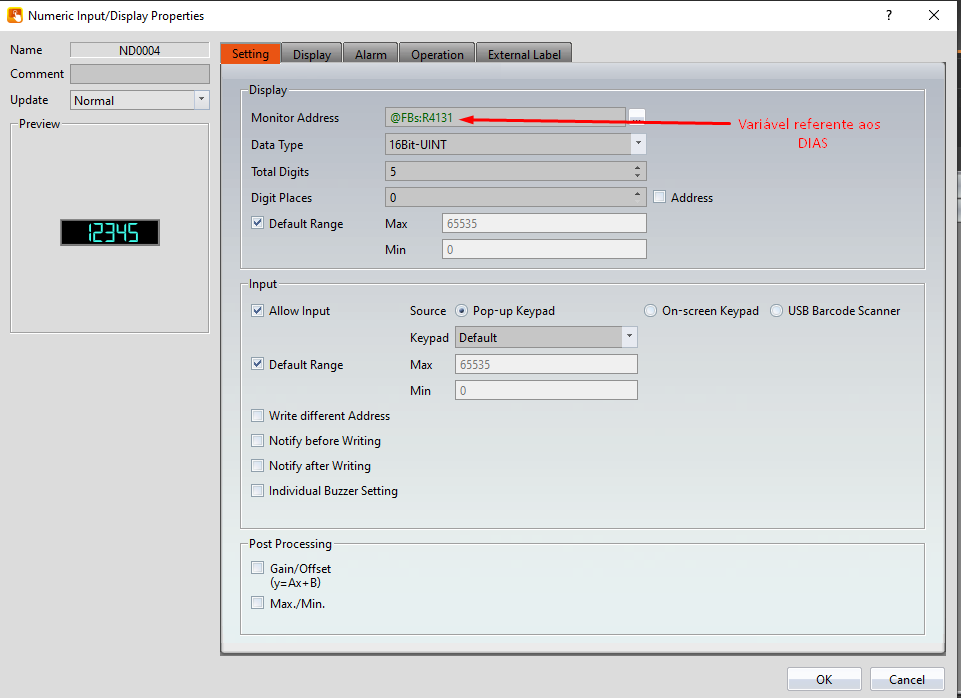The height and width of the screenshot is (698, 961).
Task: Open the Keypad Default dropdown
Action: pyautogui.click(x=628, y=337)
